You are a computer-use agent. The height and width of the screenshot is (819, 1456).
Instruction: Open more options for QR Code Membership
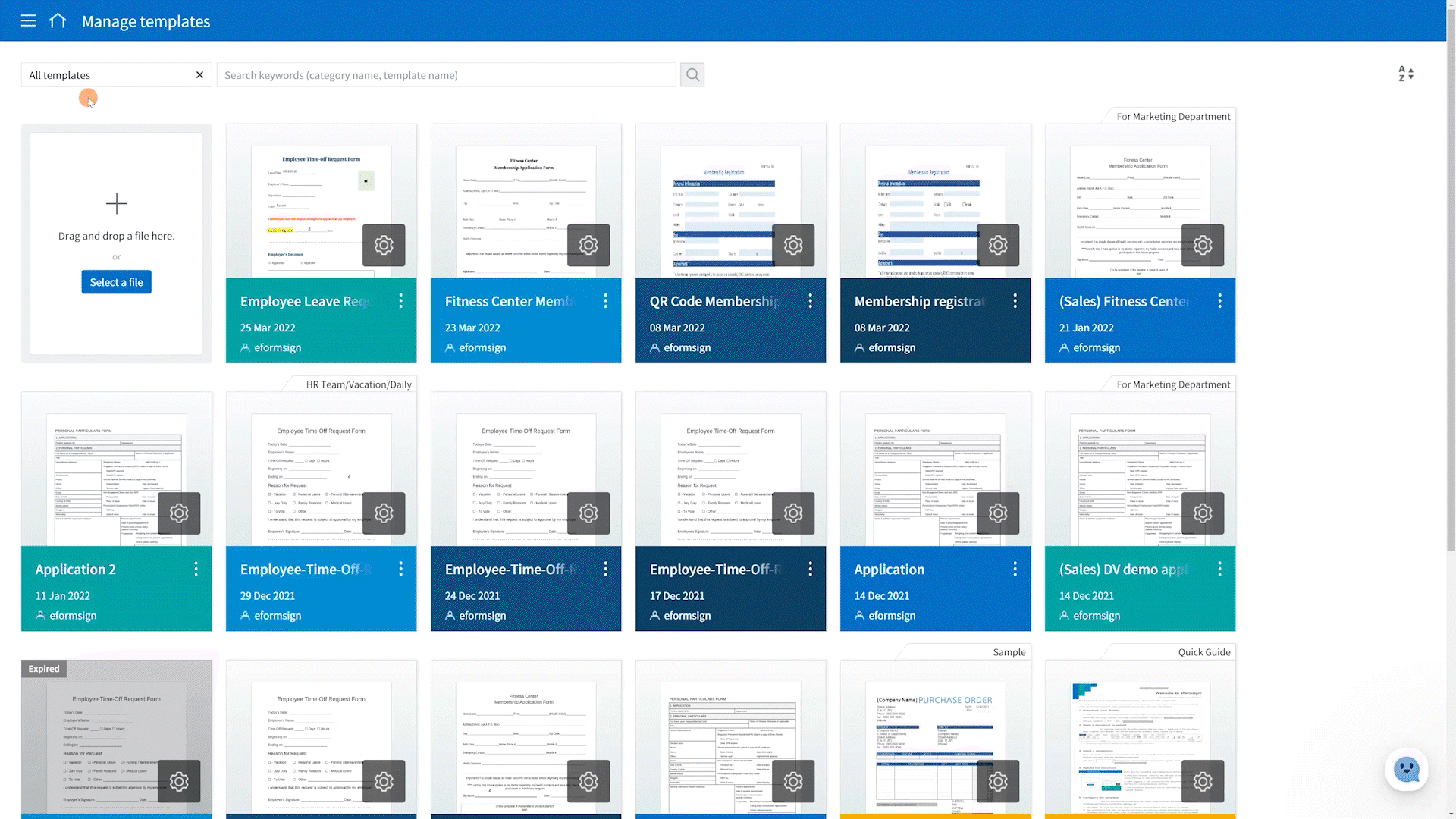click(x=810, y=301)
